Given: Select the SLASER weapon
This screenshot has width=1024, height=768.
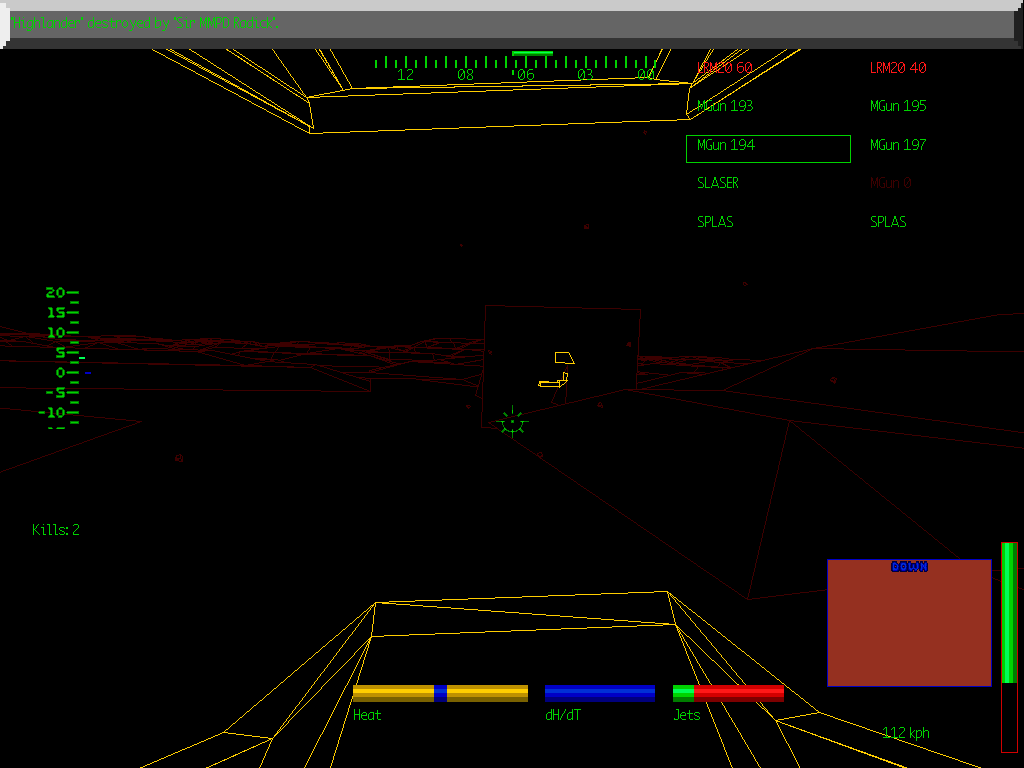Looking at the screenshot, I should (716, 183).
